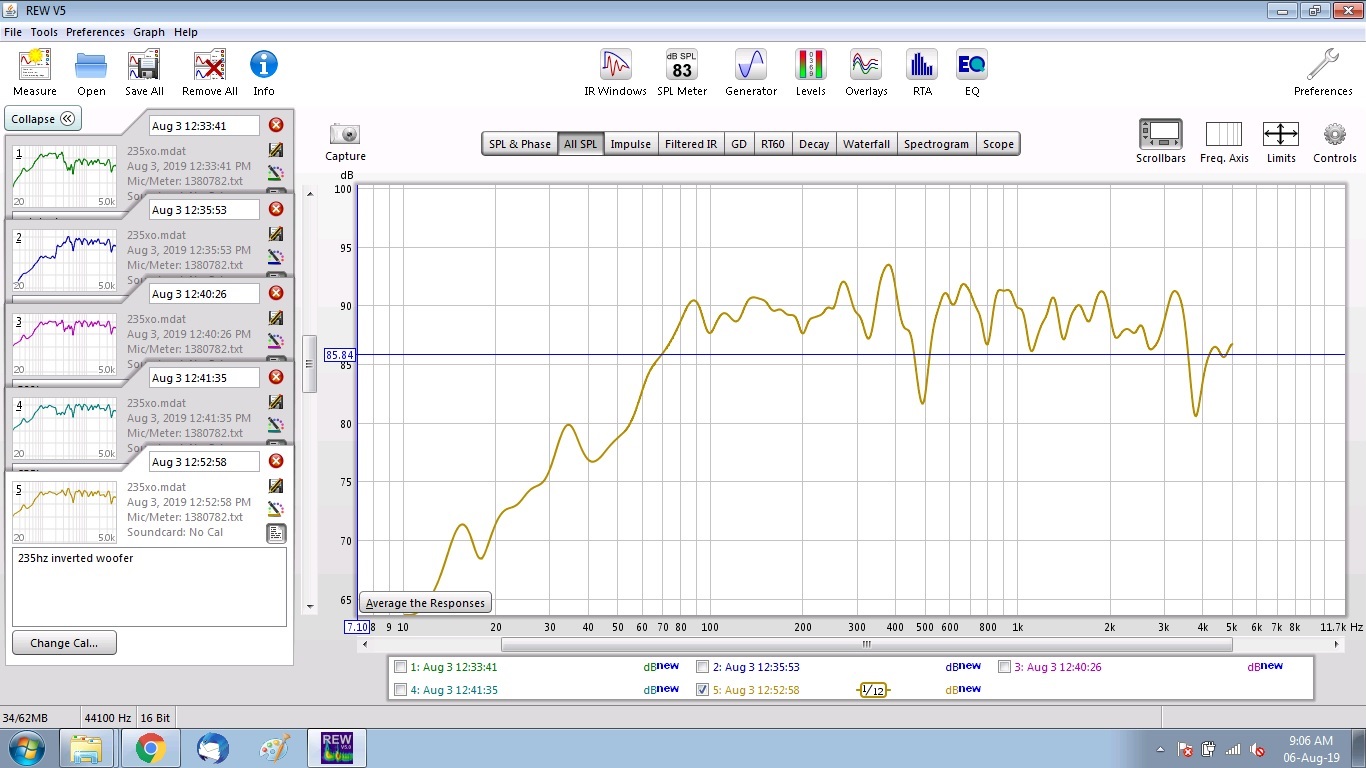Change trace colour of measurement 3
This screenshot has height=768, width=1366.
276,342
